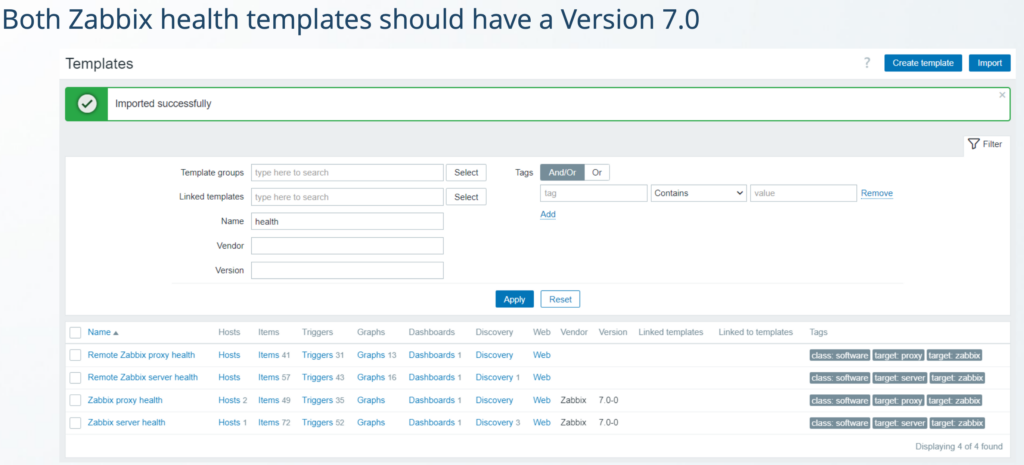This screenshot has height=465, width=1024.
Task: Apply the template filter
Action: pyautogui.click(x=515, y=299)
